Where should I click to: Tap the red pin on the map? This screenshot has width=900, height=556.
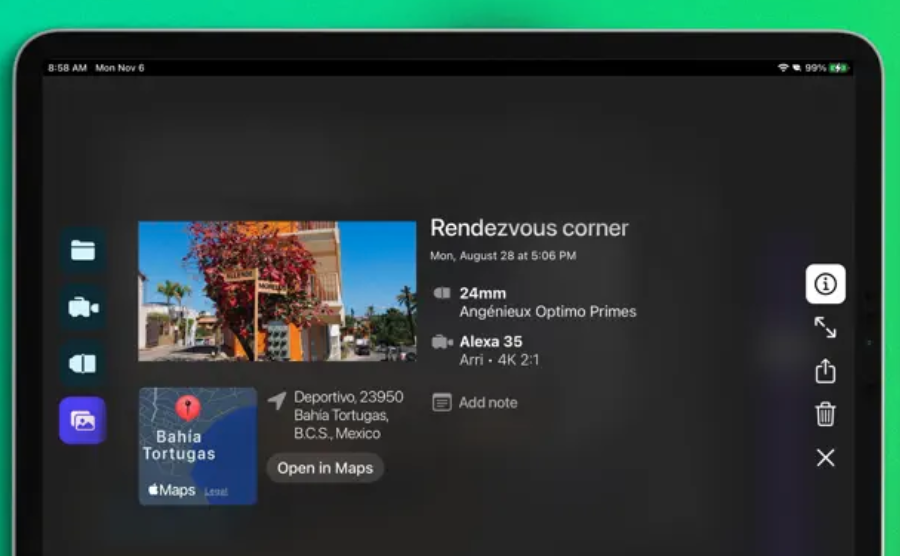click(188, 407)
